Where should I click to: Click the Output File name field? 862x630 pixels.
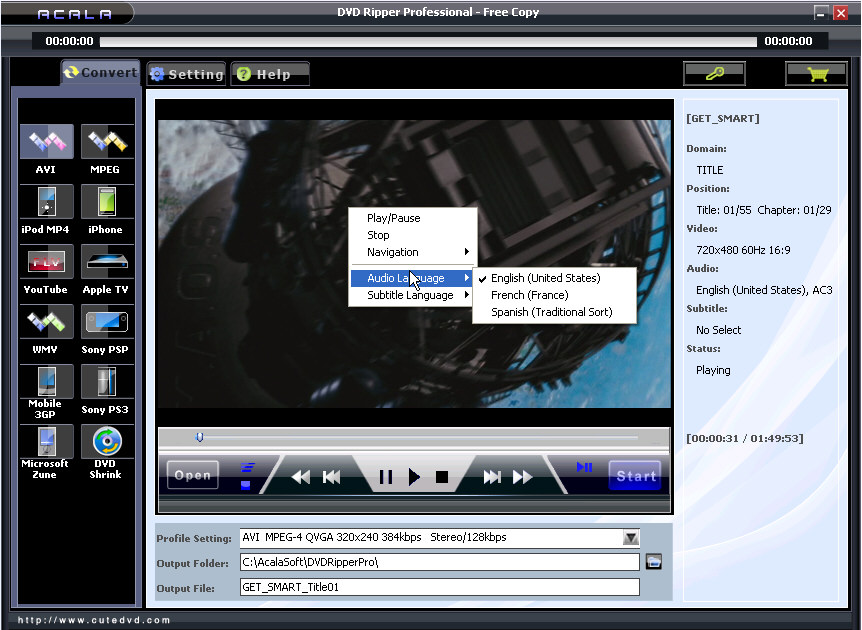point(439,587)
